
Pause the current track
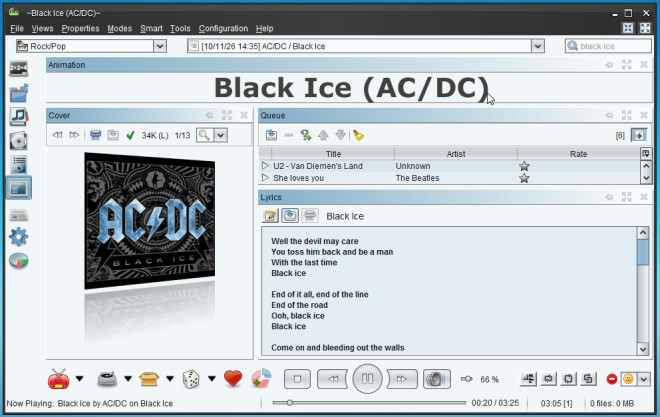click(x=367, y=379)
